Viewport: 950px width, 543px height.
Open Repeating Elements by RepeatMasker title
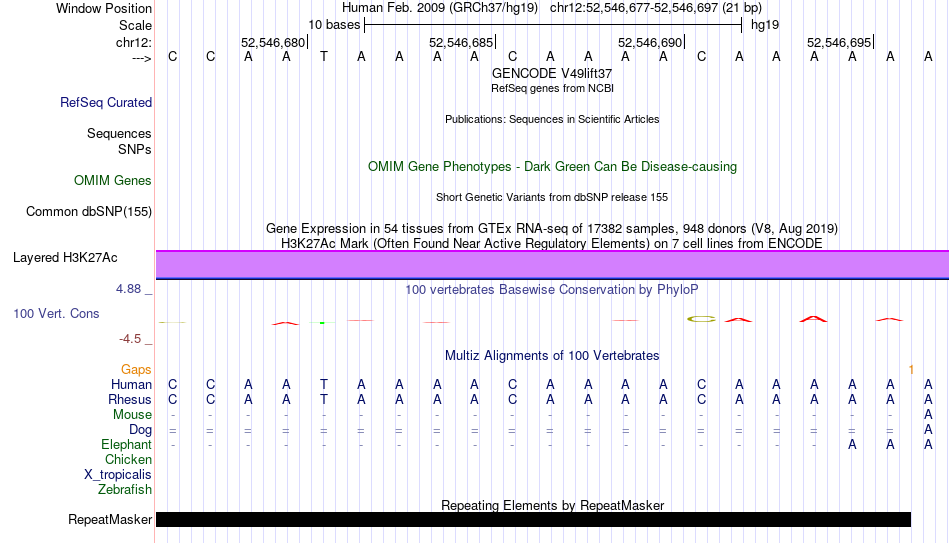(x=552, y=505)
